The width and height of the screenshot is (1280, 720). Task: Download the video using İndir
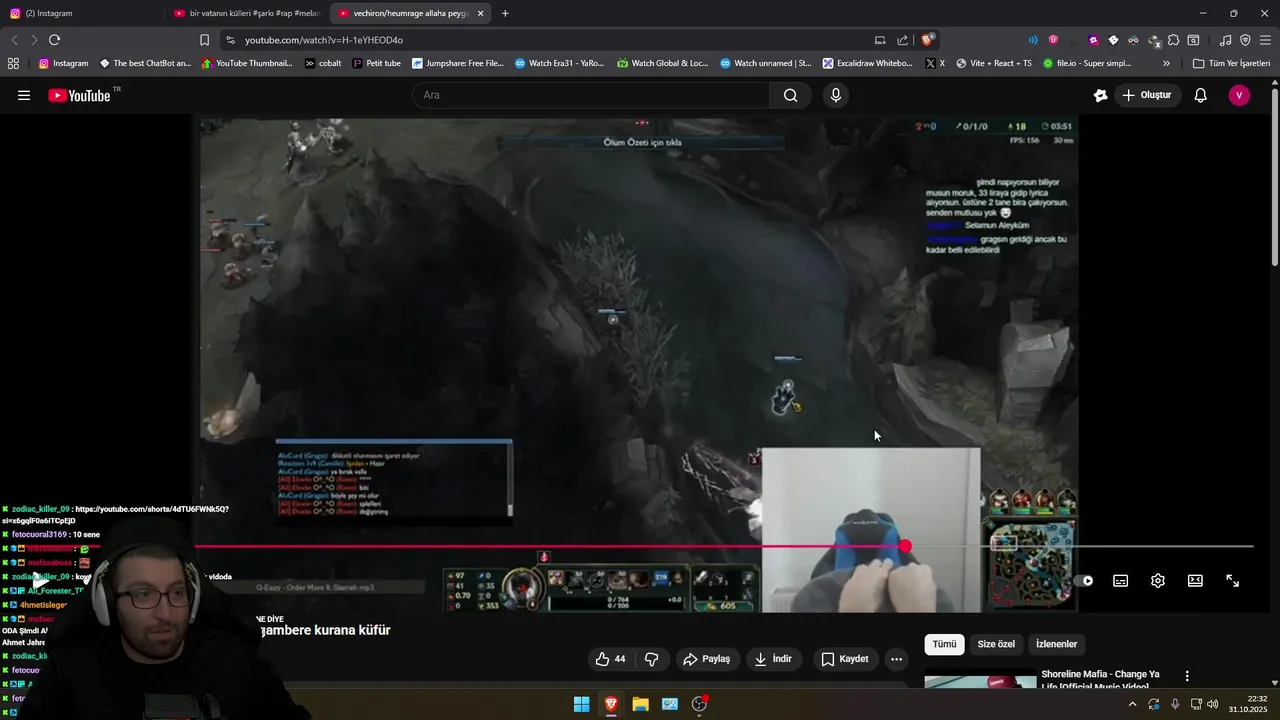pos(773,659)
